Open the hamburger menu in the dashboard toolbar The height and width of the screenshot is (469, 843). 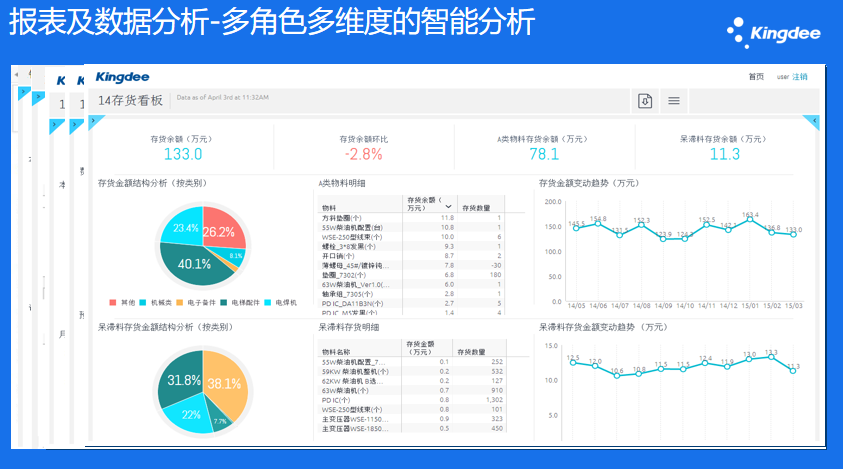[x=674, y=101]
